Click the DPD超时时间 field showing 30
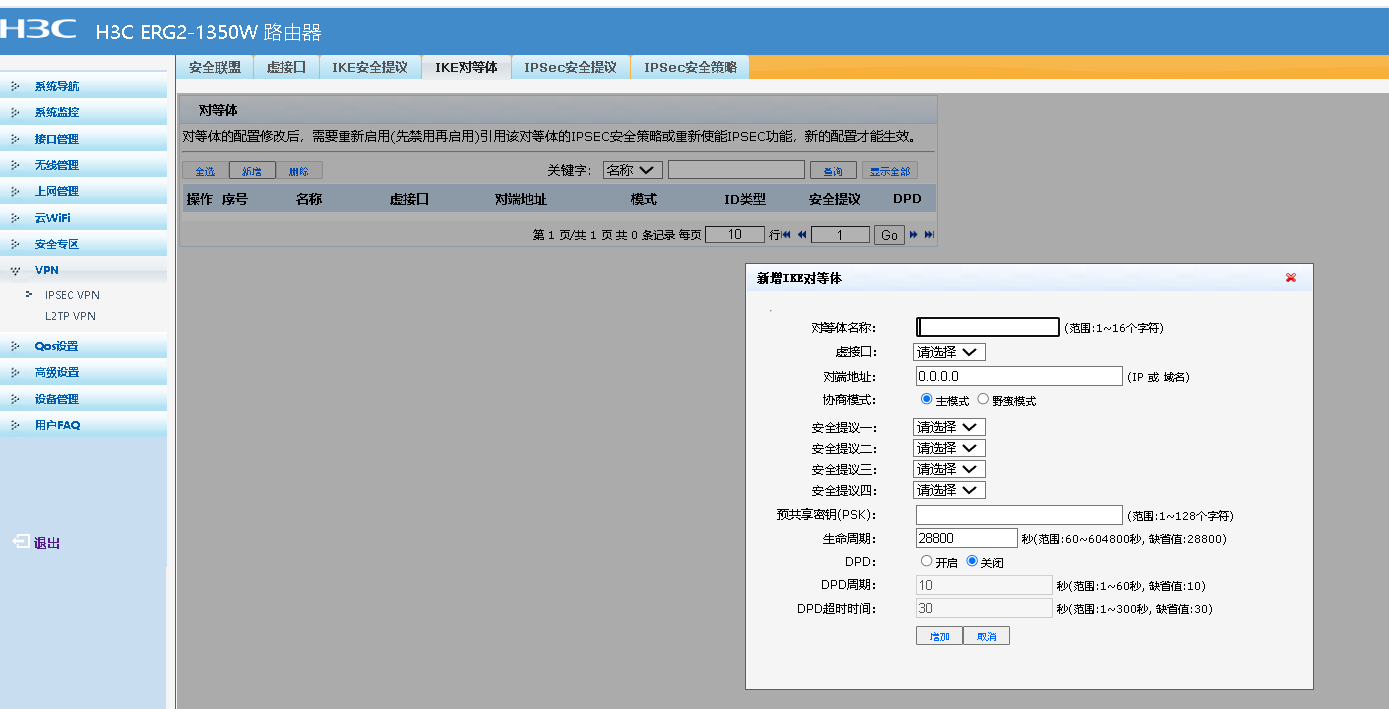The width and height of the screenshot is (1389, 709). coord(984,608)
